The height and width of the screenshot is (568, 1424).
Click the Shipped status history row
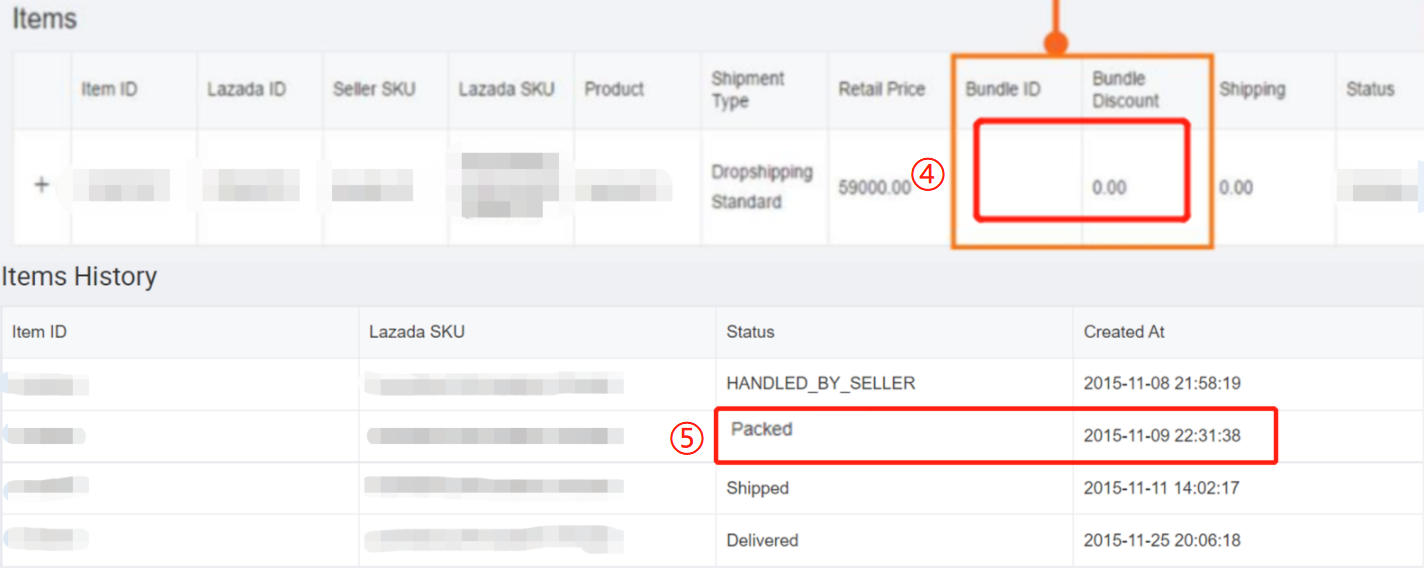(x=712, y=488)
